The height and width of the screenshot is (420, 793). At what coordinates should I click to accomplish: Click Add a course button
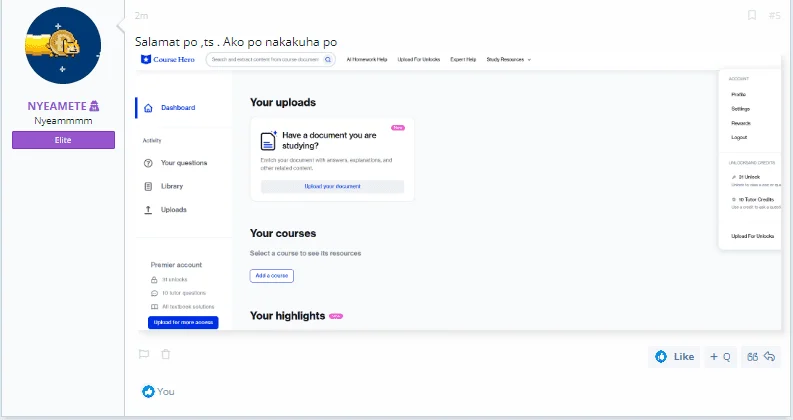(272, 276)
